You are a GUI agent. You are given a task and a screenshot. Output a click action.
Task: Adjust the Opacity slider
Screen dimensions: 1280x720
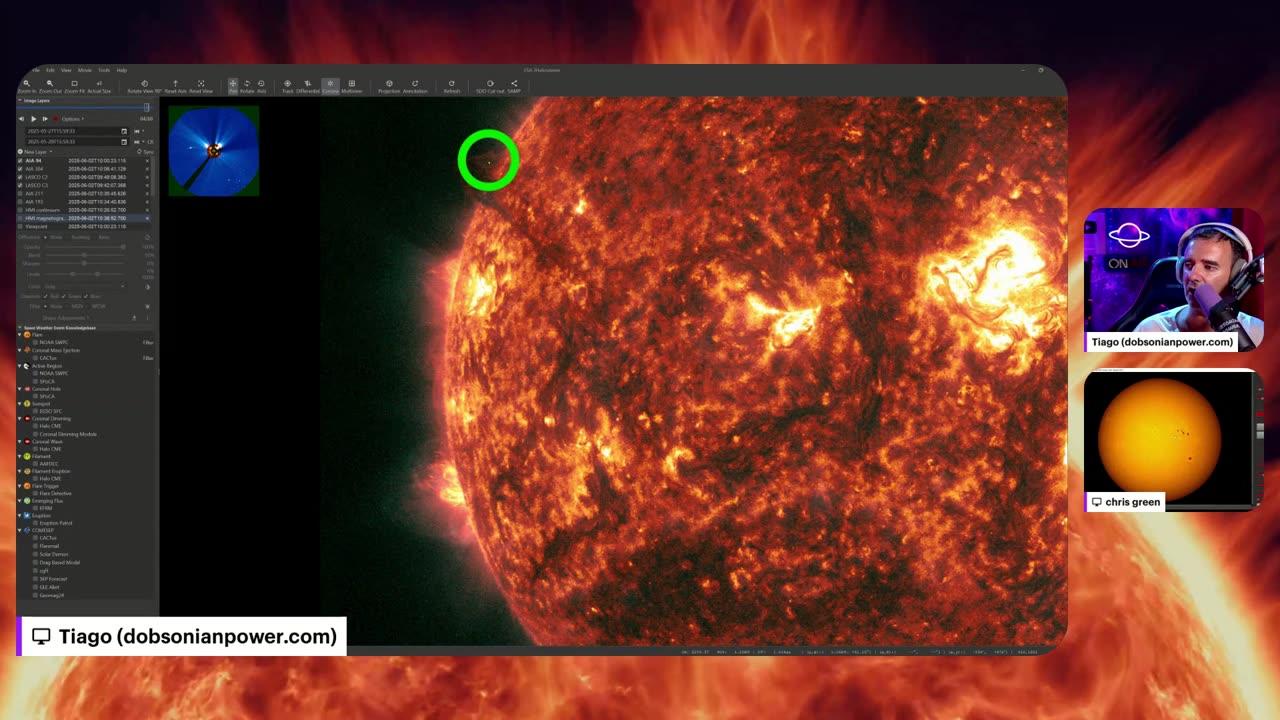click(85, 247)
